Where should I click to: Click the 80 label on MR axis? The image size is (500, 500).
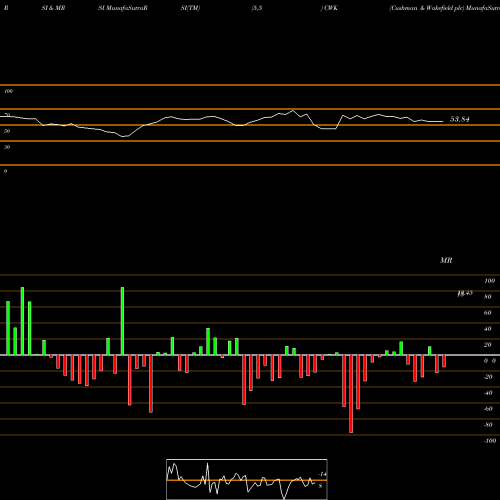pyautogui.click(x=488, y=297)
